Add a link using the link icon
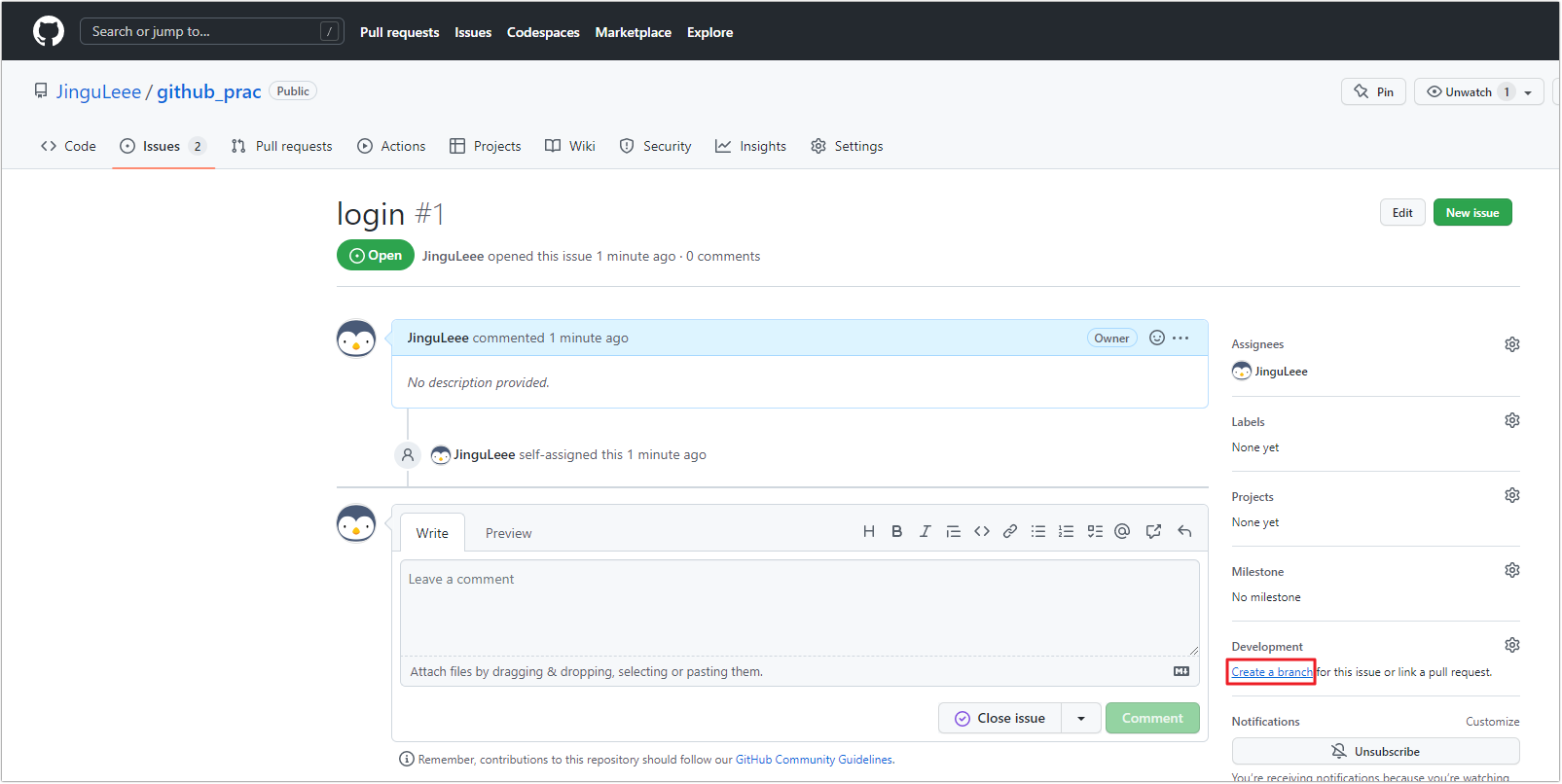This screenshot has width=1562, height=784. [x=1010, y=531]
